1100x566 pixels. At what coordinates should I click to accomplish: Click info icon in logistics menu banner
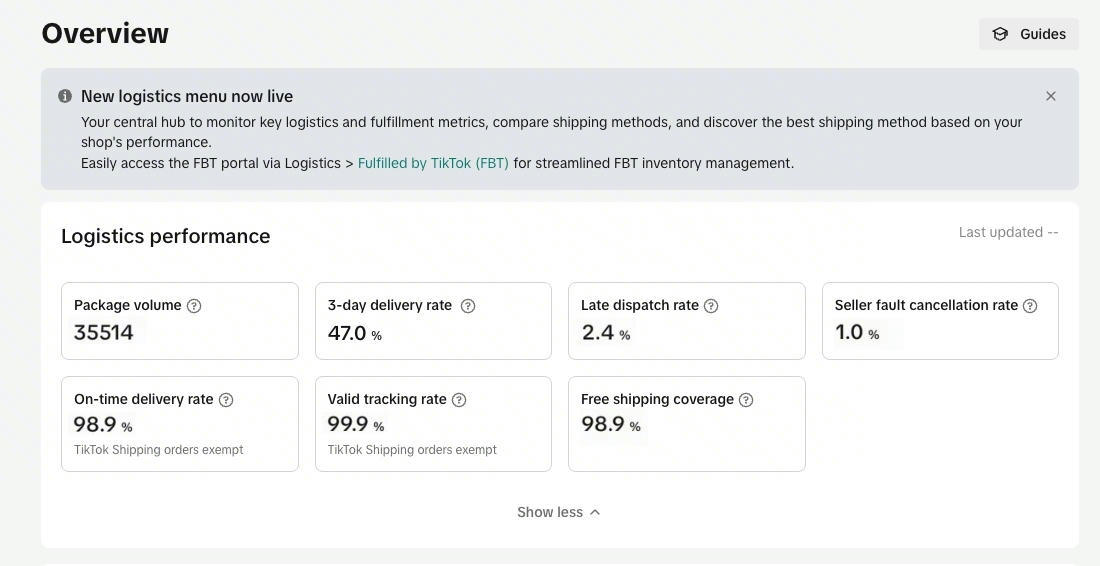click(65, 96)
